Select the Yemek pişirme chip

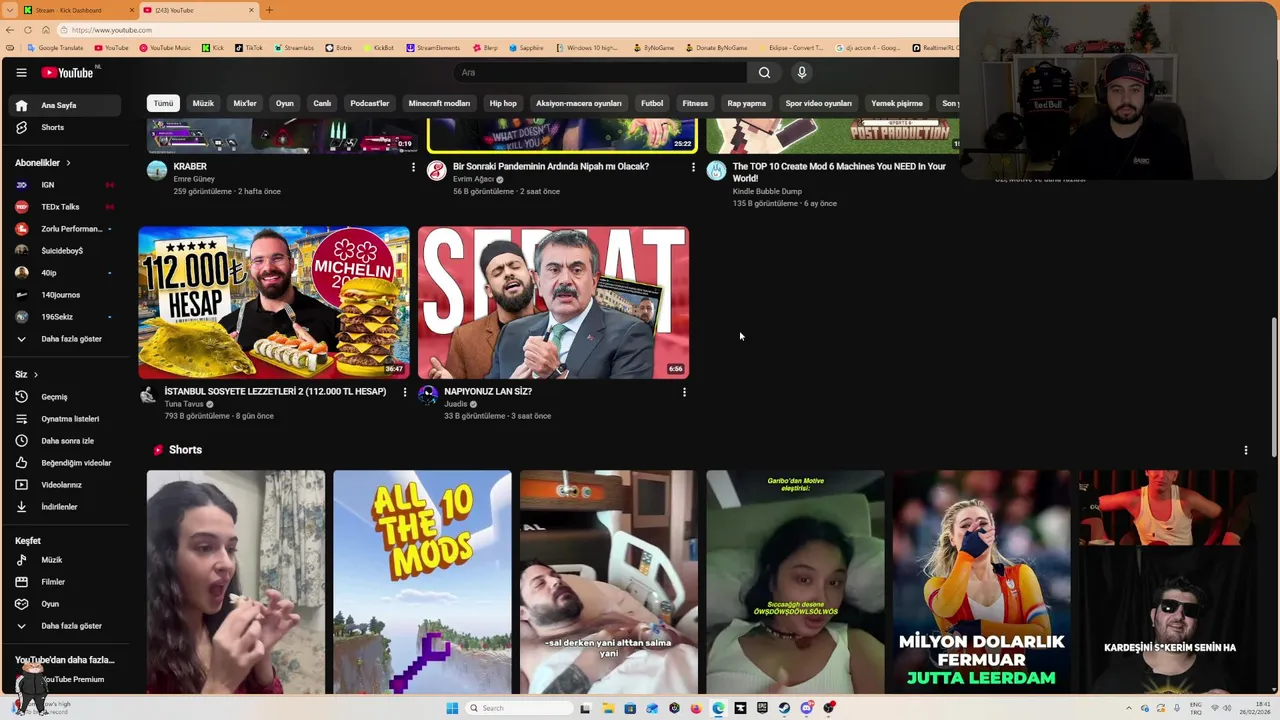[897, 103]
